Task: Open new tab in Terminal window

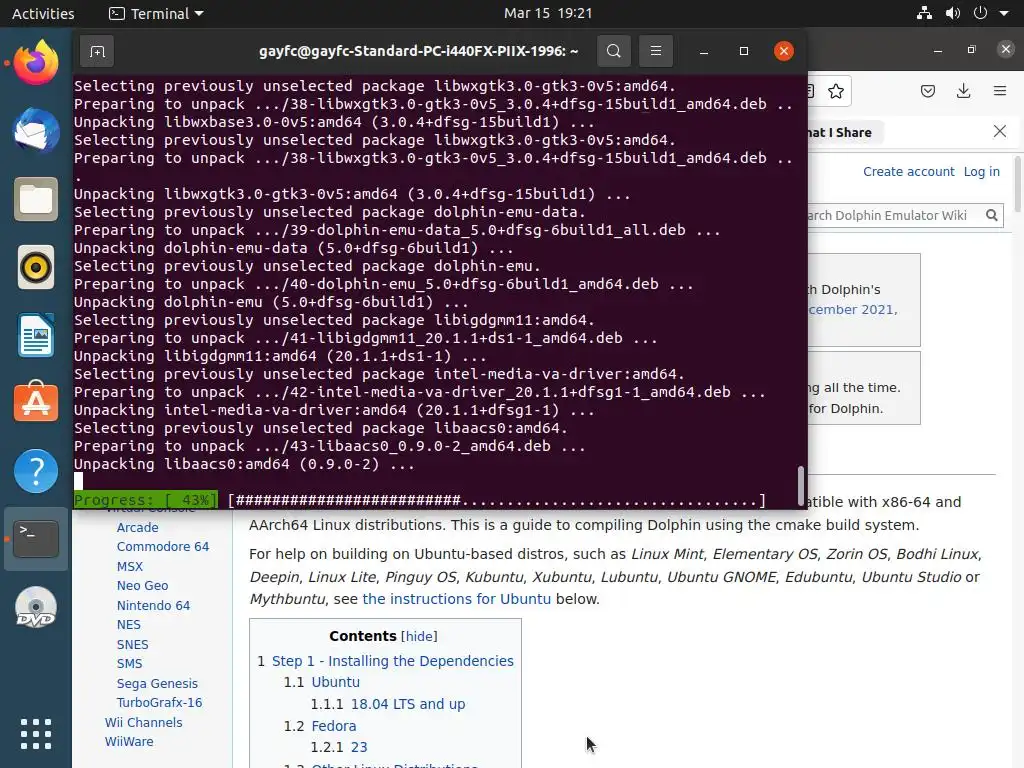Action: tap(97, 51)
